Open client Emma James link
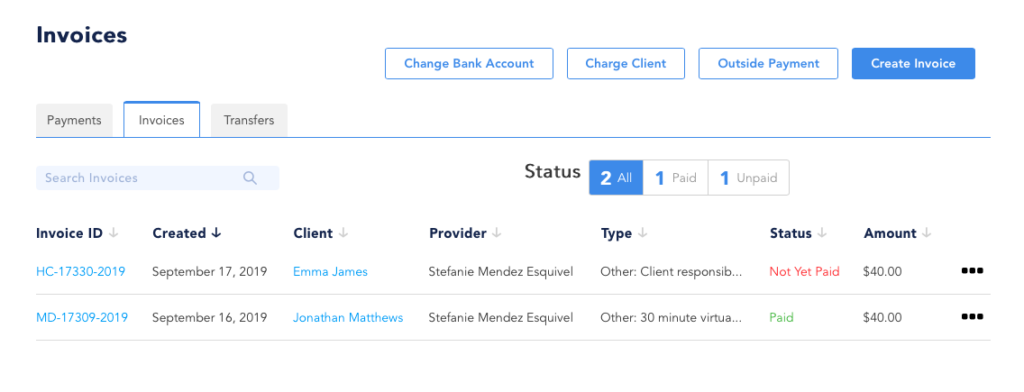 pos(330,272)
